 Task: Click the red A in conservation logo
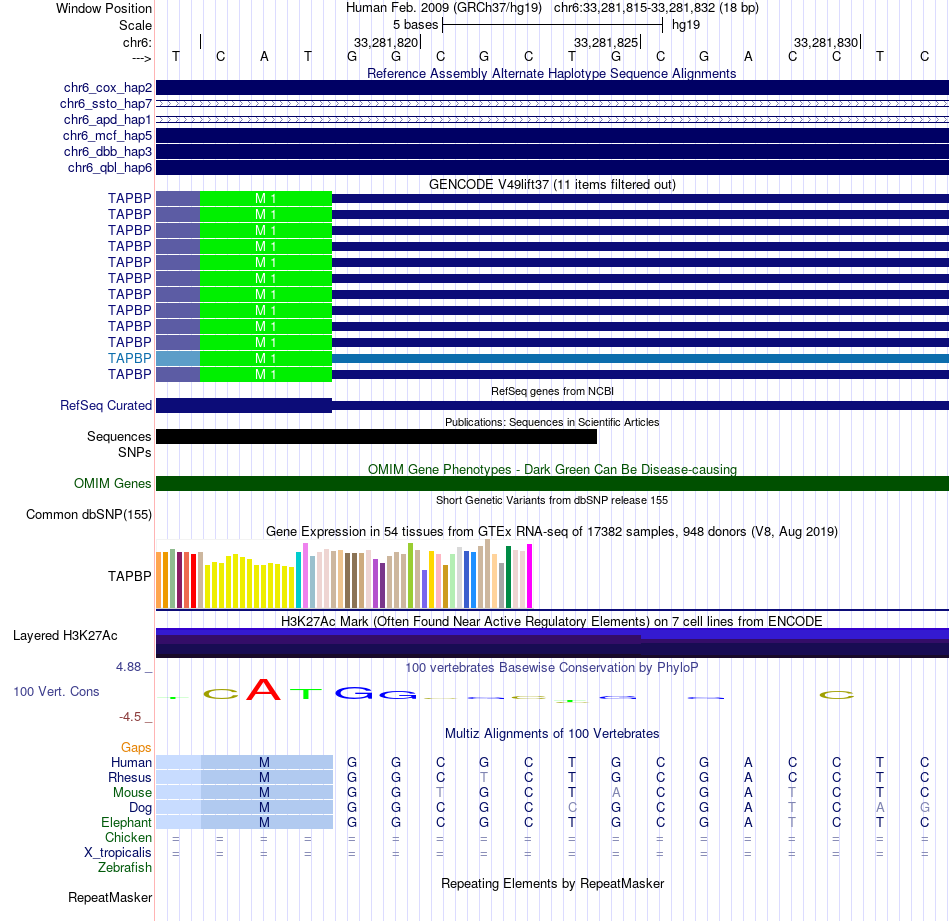tap(264, 690)
